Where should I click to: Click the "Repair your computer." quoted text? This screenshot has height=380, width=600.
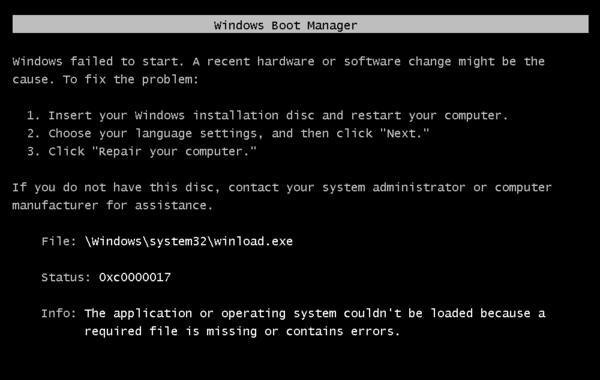[174, 152]
